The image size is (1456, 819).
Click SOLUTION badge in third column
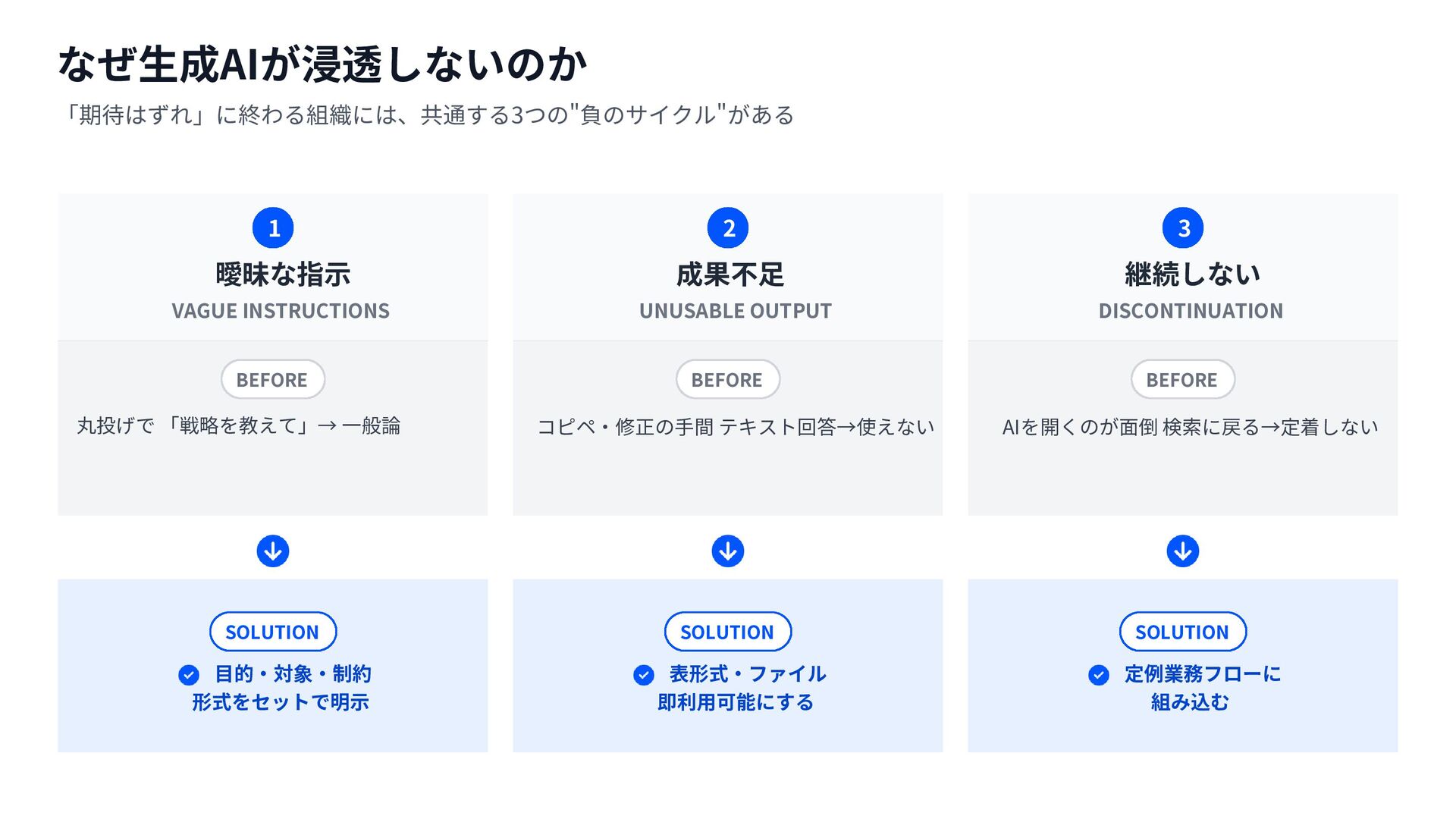pyautogui.click(x=1183, y=632)
